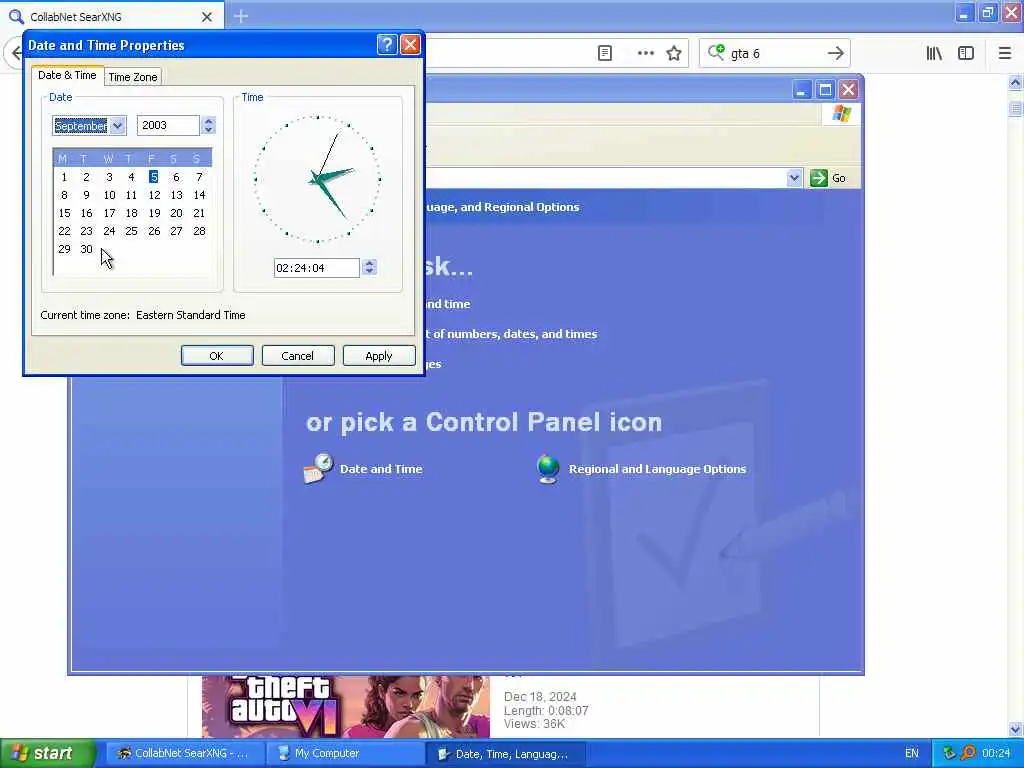
Task: Switch to CollabNet SearXNG taskbar button
Action: pyautogui.click(x=185, y=753)
